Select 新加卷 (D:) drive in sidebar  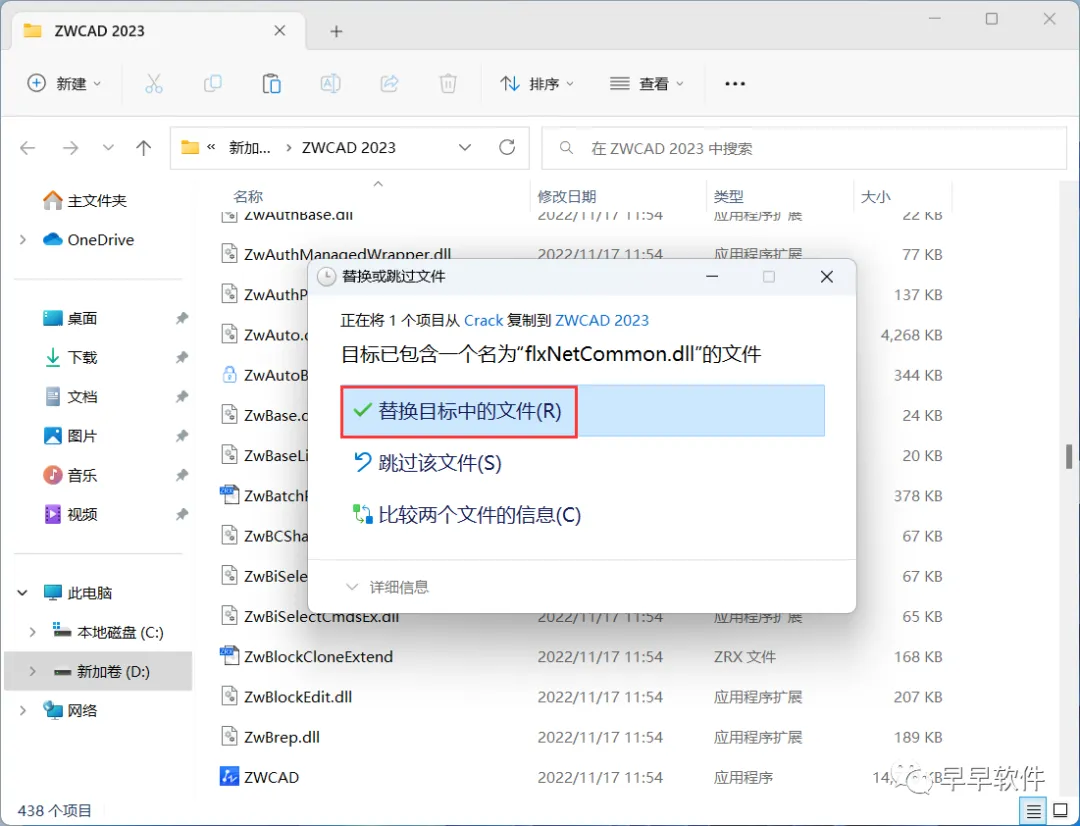(98, 671)
